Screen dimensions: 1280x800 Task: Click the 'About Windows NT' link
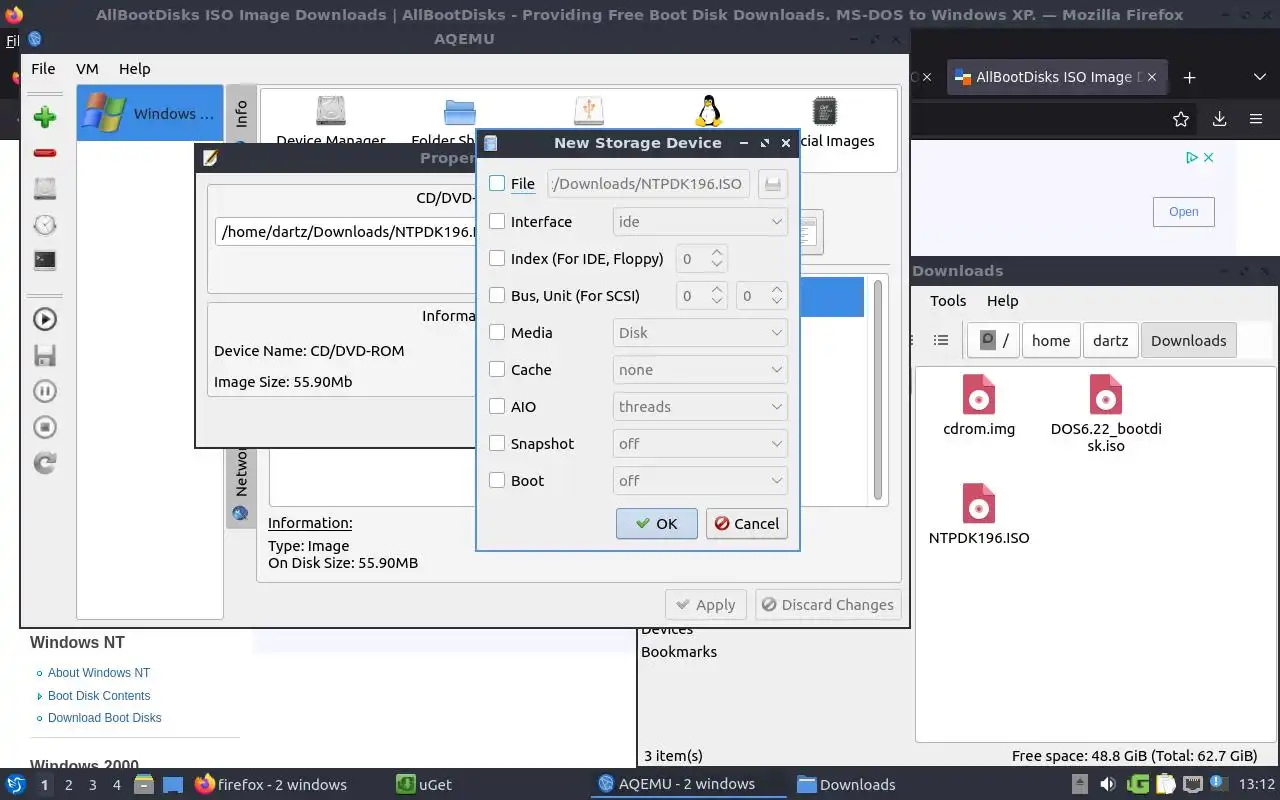pos(99,673)
